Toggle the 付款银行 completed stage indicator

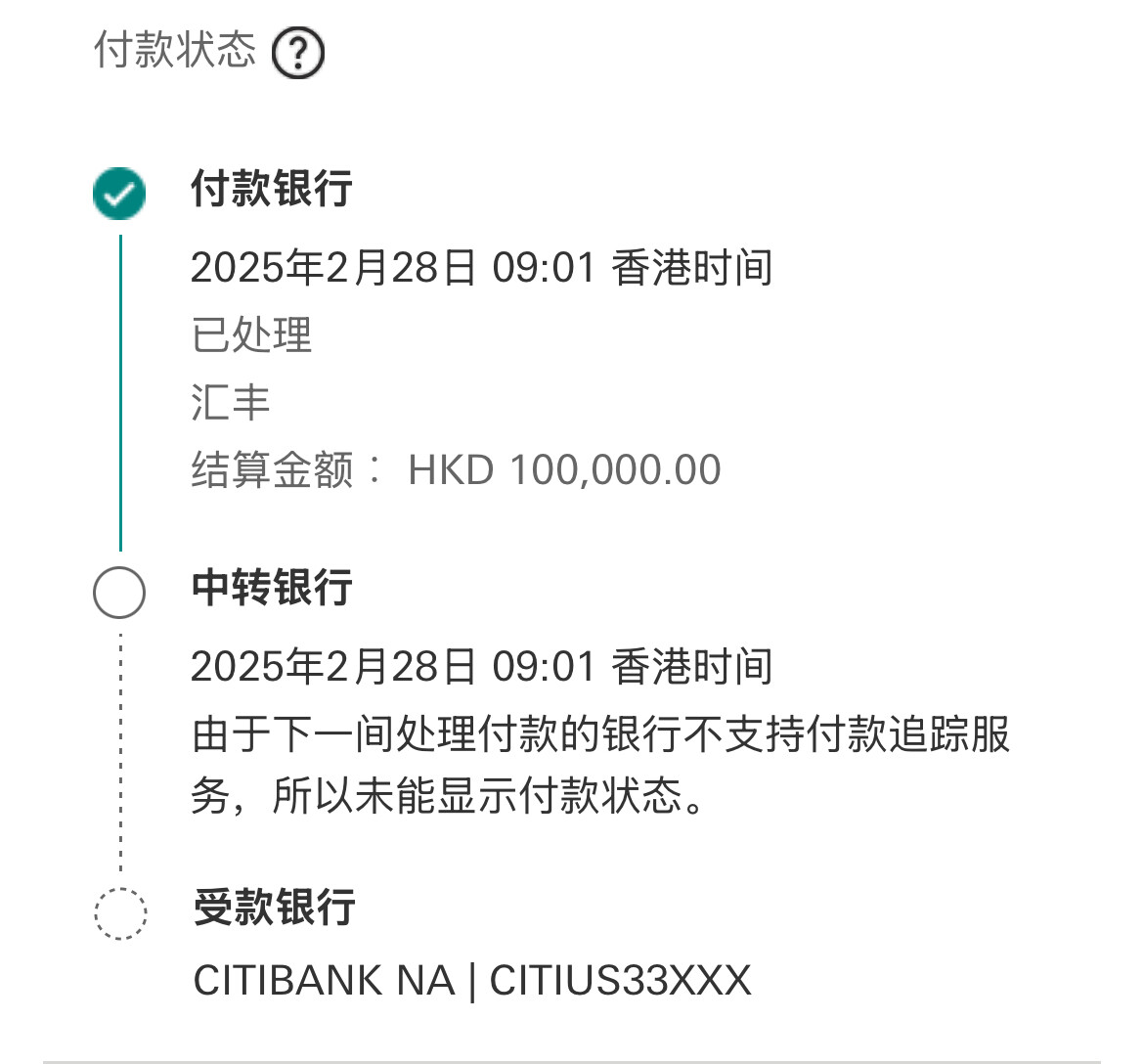coord(118,193)
